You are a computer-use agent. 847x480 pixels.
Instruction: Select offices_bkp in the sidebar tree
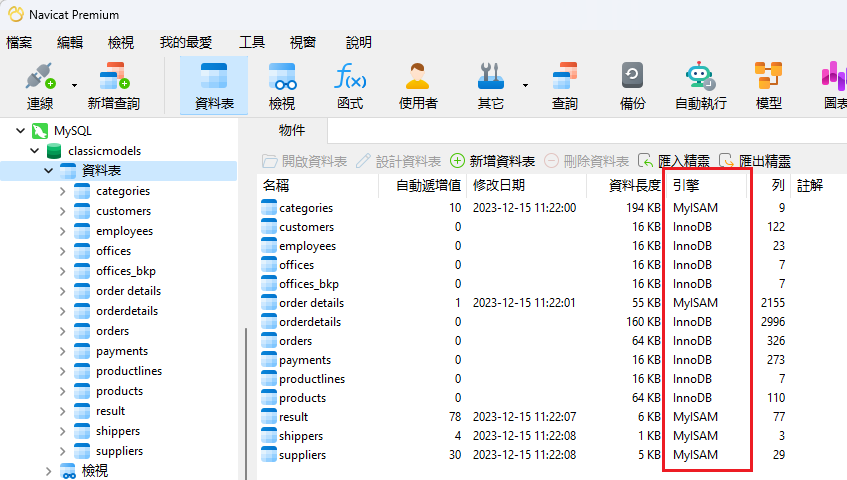pos(126,271)
